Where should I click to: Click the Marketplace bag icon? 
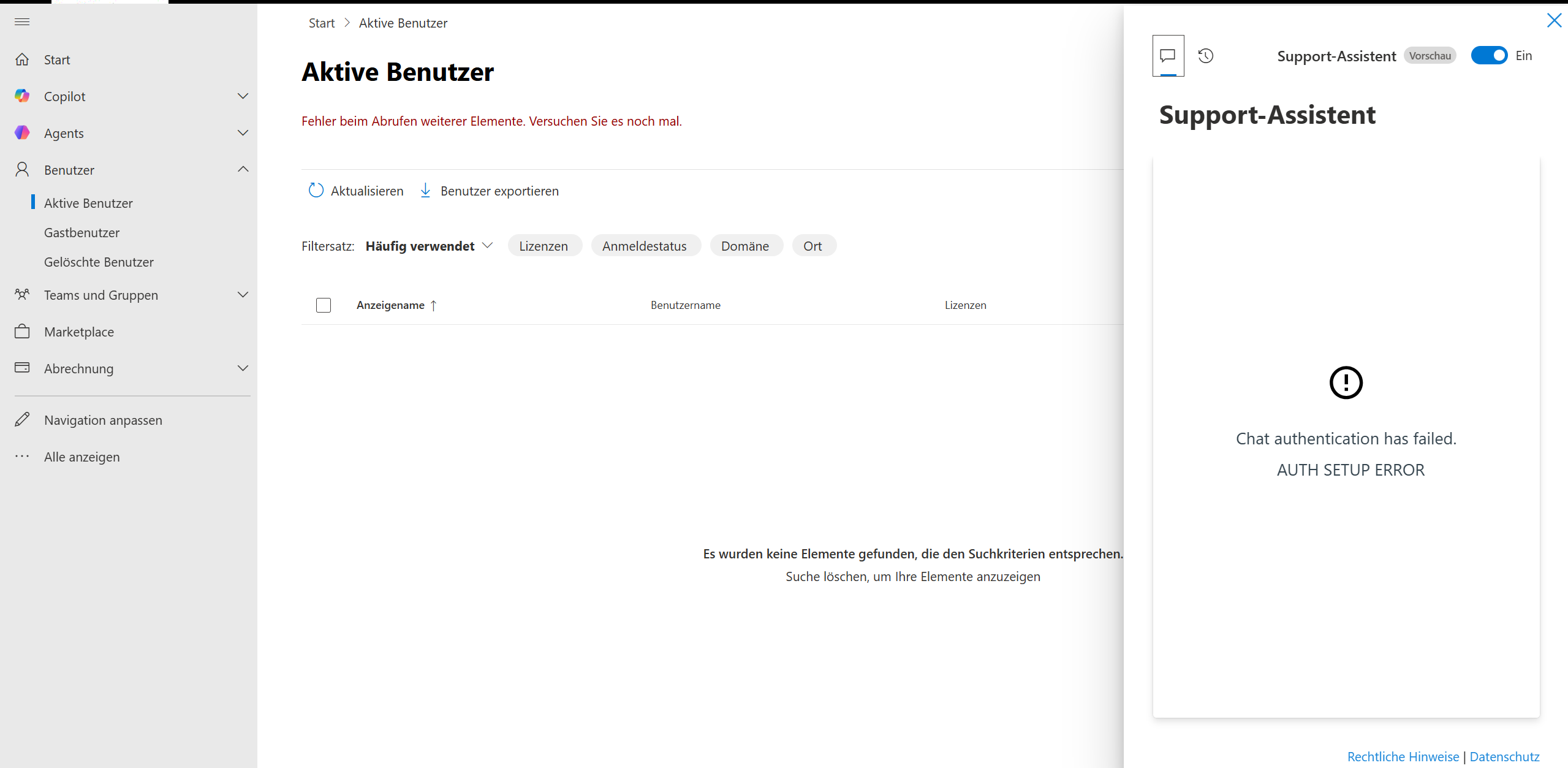(x=22, y=332)
